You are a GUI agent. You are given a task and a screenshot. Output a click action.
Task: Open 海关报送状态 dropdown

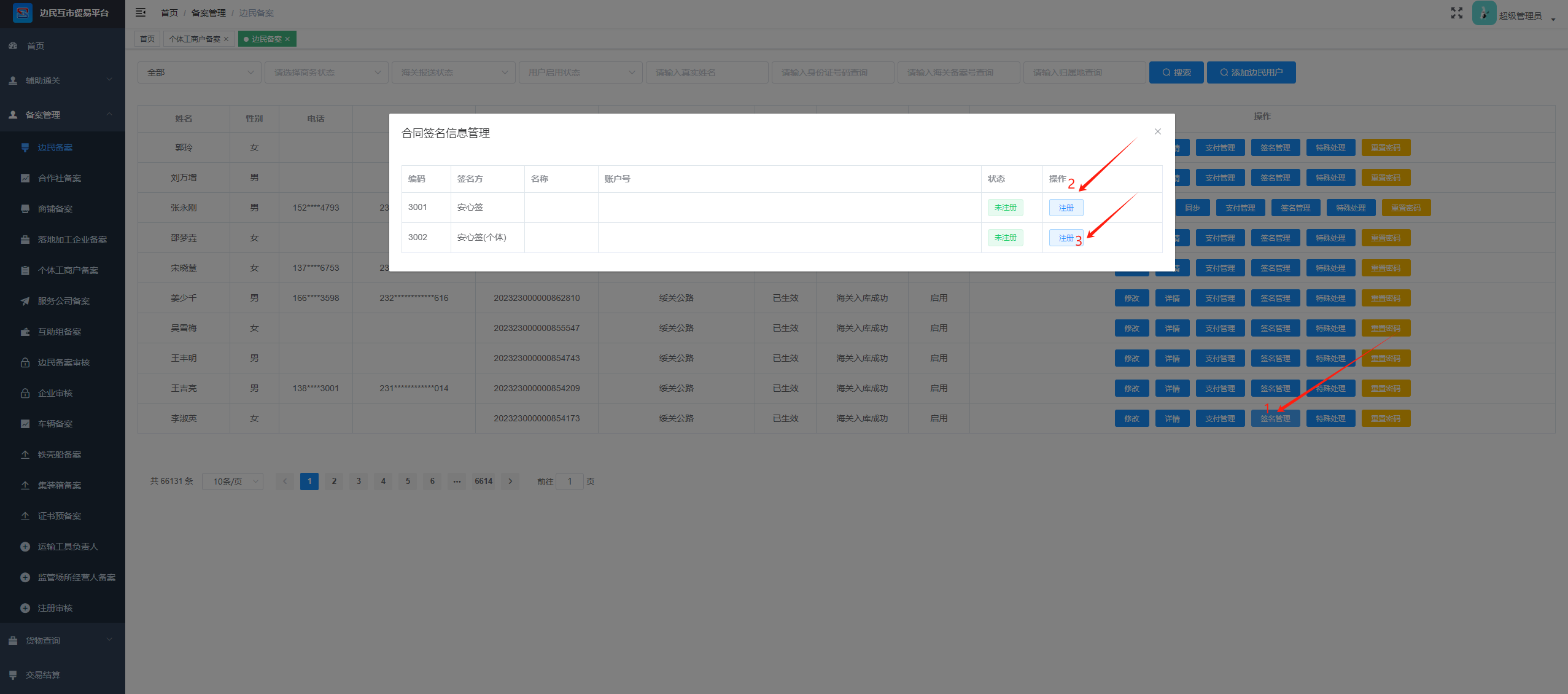[x=454, y=72]
